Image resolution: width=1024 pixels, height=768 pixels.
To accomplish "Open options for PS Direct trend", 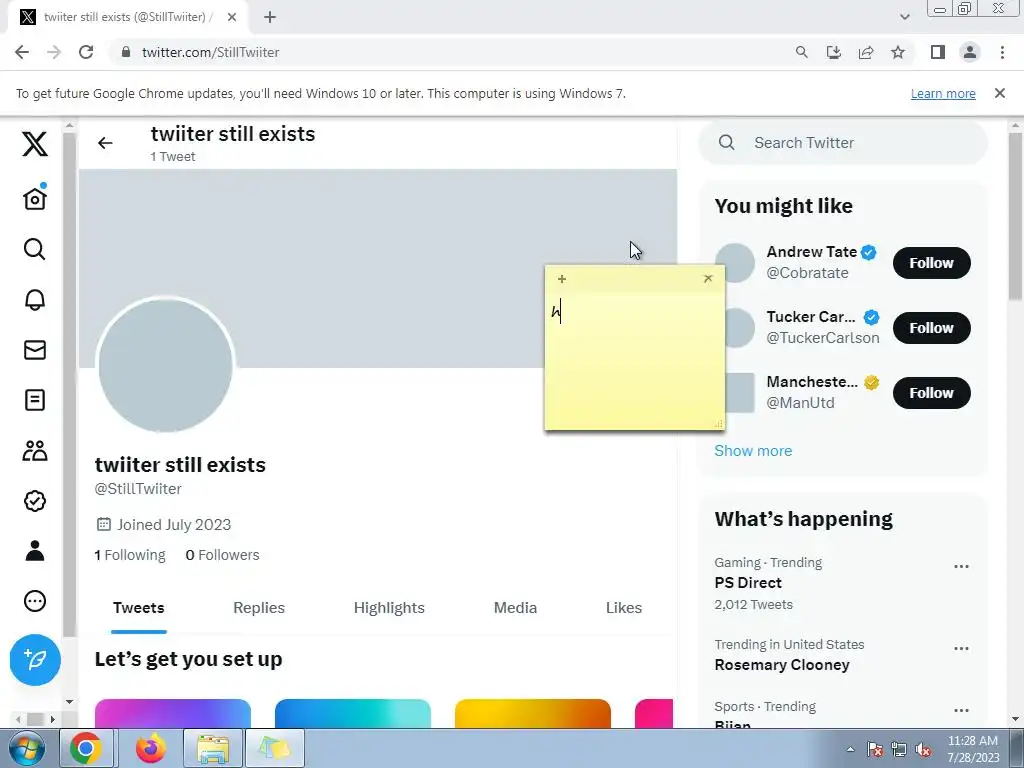I will (961, 566).
